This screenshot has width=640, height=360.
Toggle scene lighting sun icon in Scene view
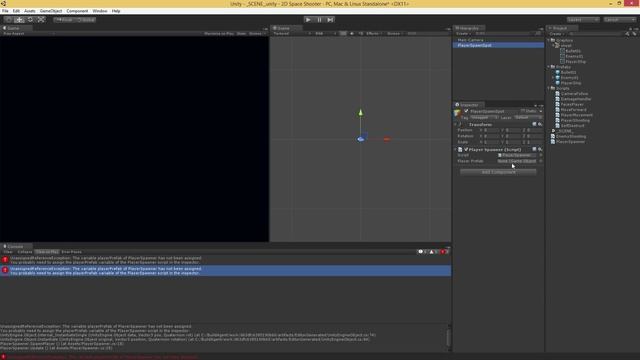(x=352, y=33)
